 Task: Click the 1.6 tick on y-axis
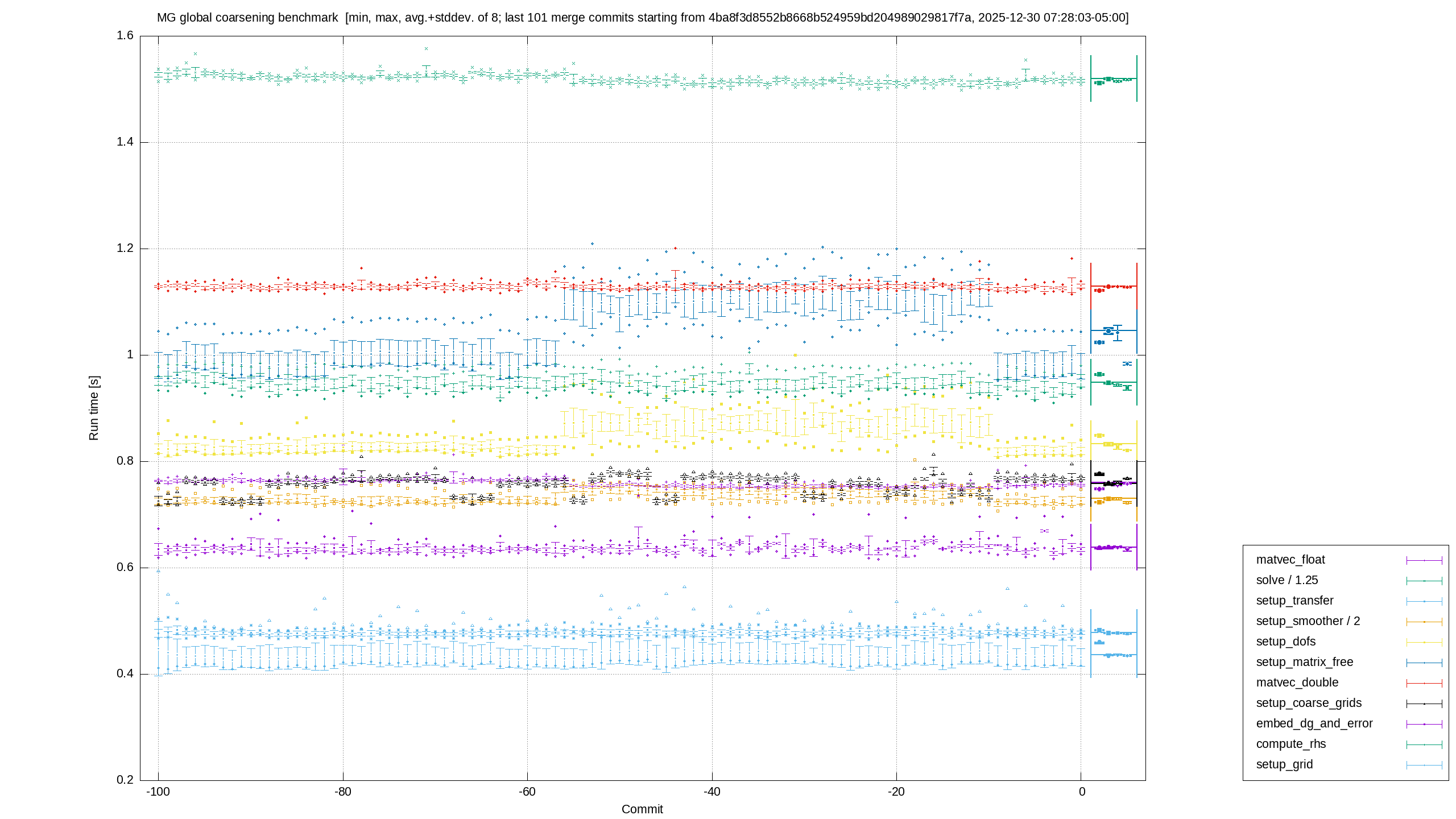click(125, 36)
